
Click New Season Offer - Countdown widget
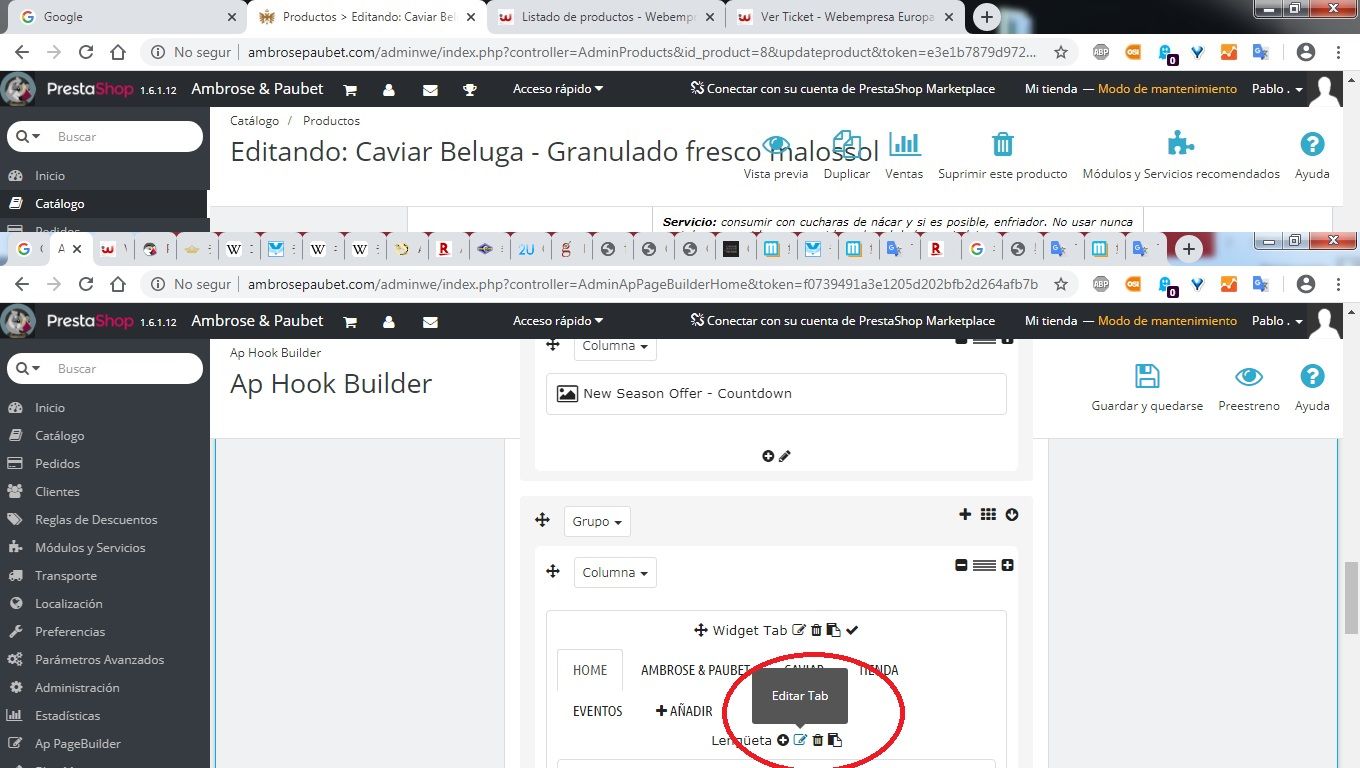coord(776,394)
